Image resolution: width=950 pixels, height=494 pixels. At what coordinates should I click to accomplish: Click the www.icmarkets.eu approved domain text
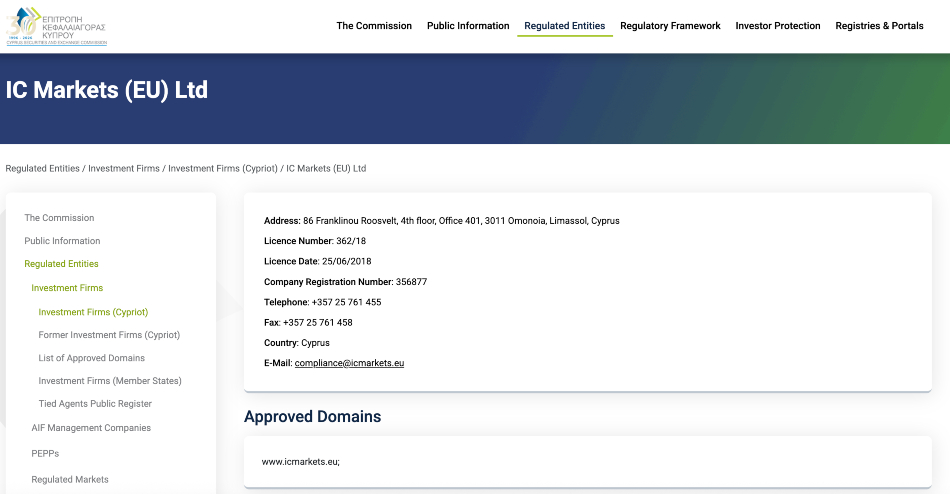[x=301, y=462]
